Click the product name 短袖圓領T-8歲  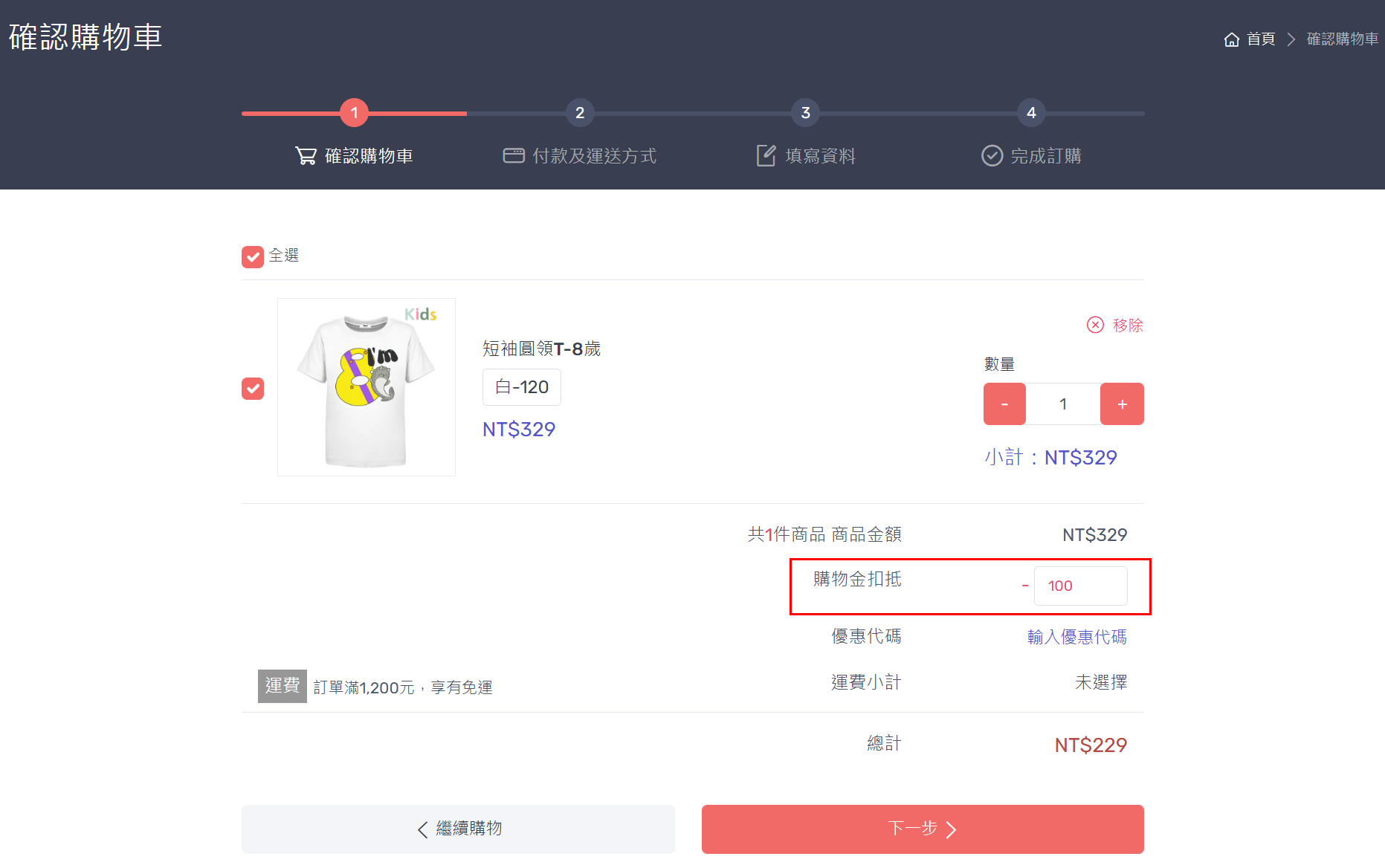coord(541,349)
